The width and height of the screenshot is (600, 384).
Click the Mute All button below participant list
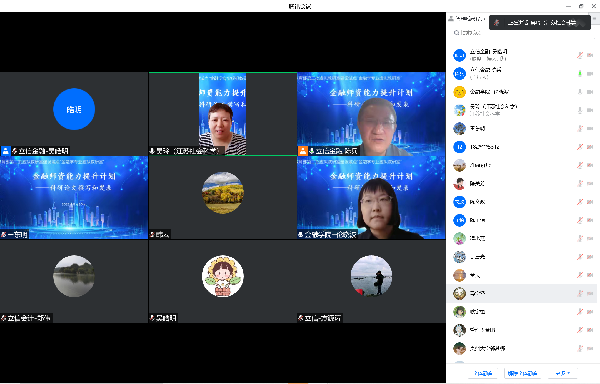[x=483, y=373]
